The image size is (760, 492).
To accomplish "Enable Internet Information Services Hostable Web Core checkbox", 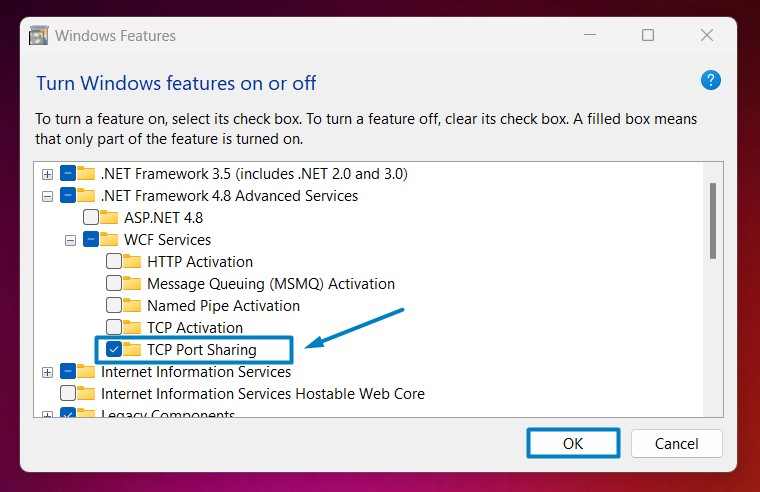I will click(68, 393).
